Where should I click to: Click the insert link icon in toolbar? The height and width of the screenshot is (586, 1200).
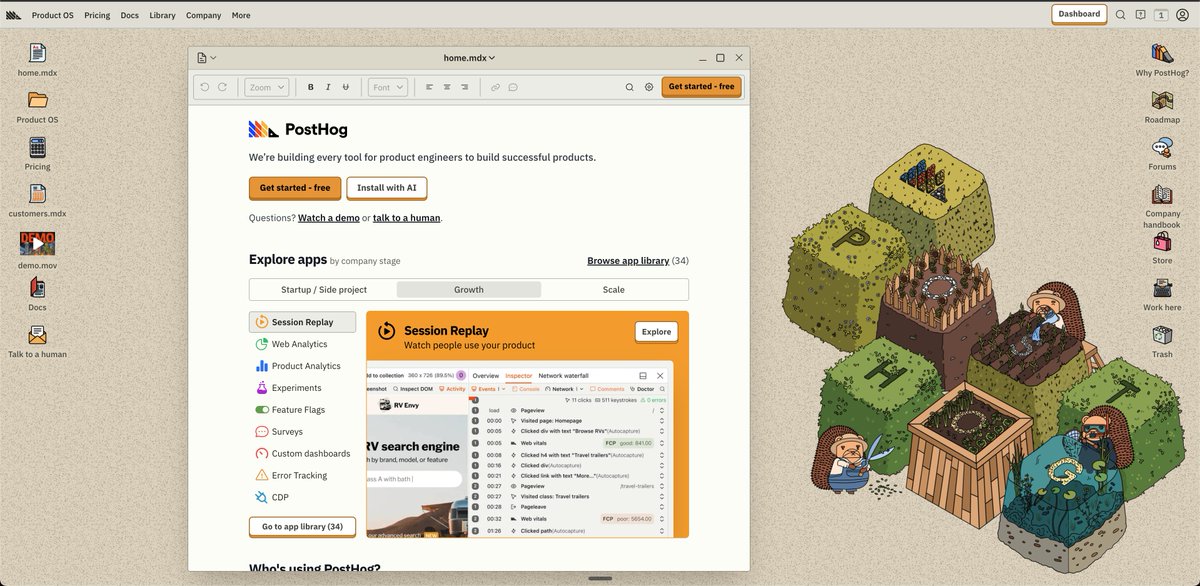click(495, 87)
